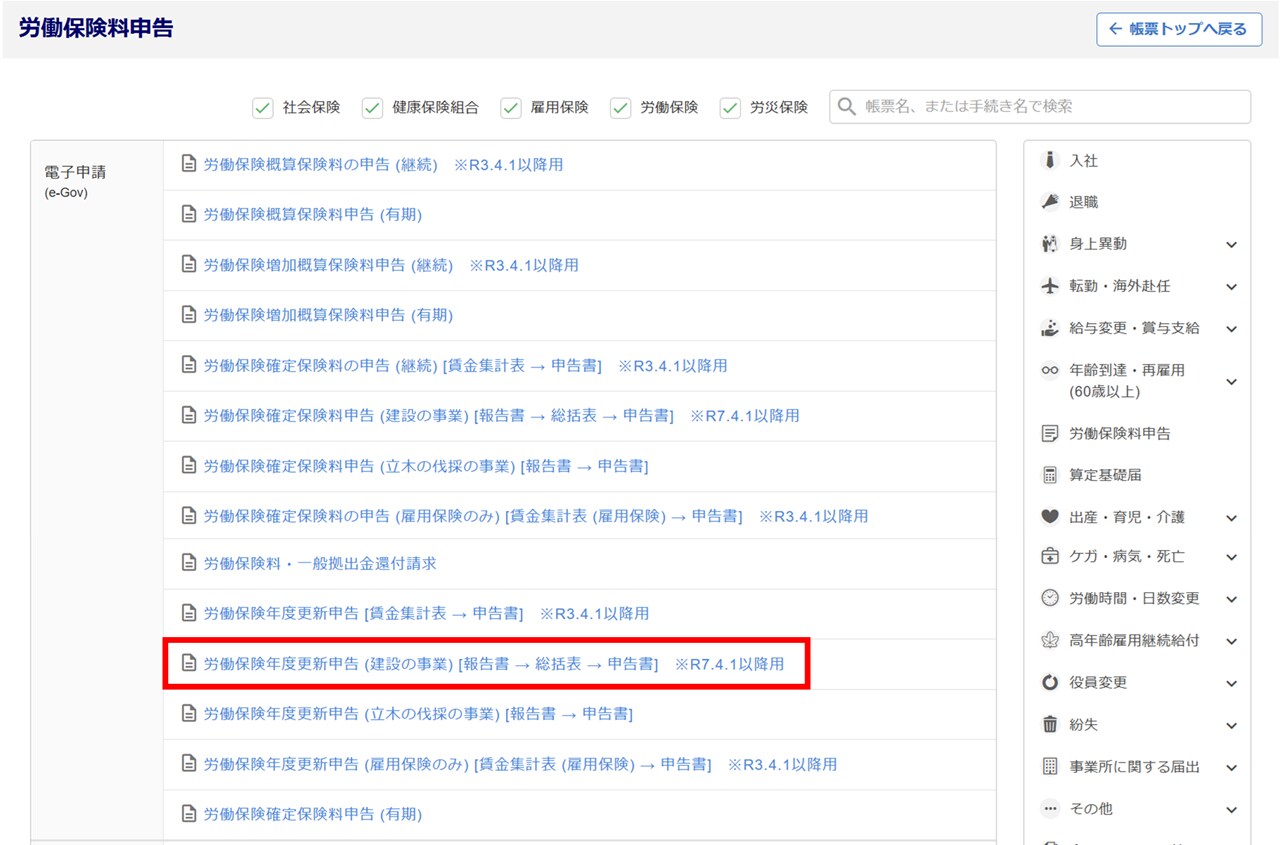The height and width of the screenshot is (845, 1280).
Task: Click the 入社 tie icon in sidebar
Action: click(1049, 160)
